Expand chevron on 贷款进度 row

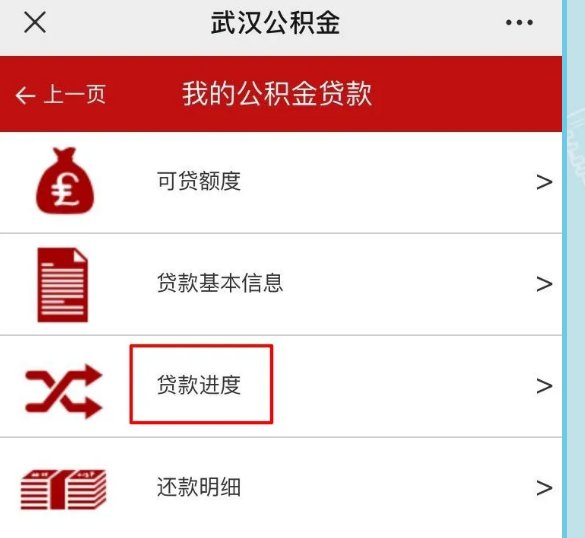(544, 386)
